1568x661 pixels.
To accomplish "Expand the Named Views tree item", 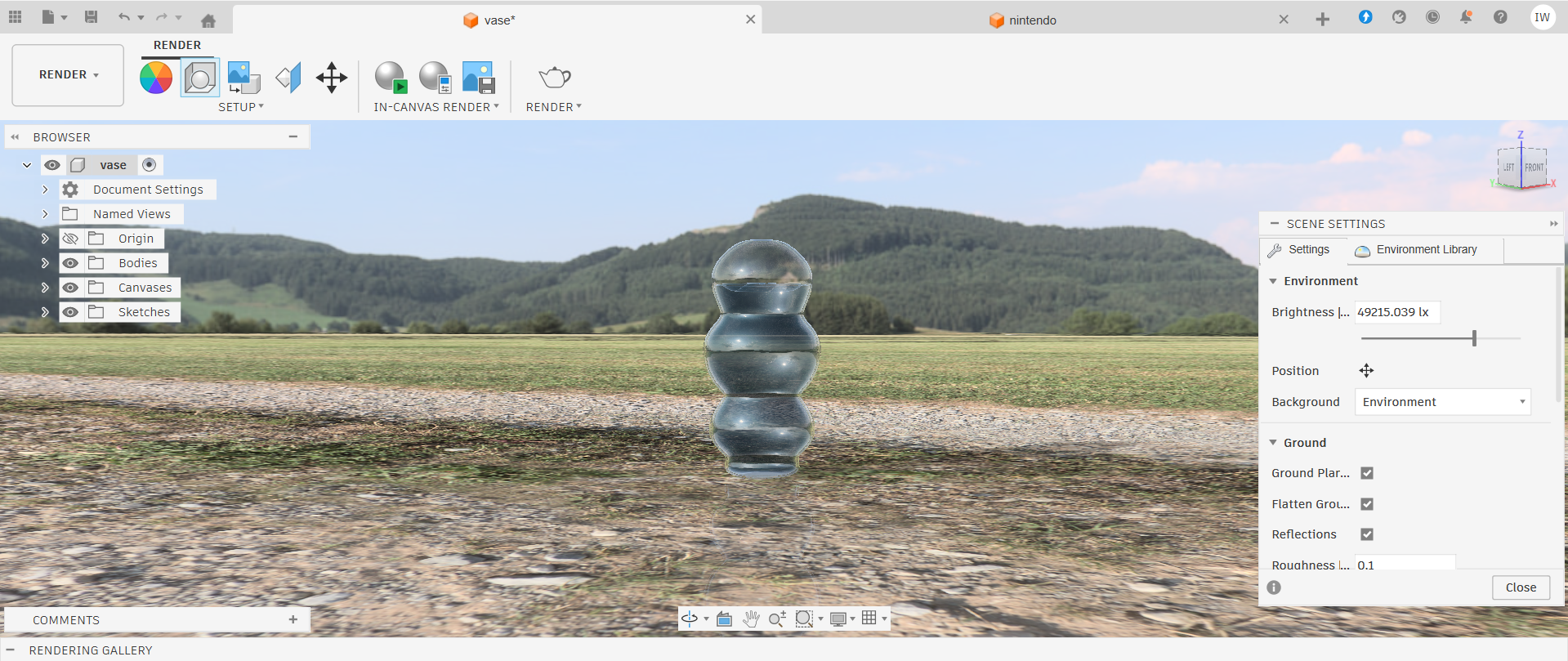I will (45, 214).
